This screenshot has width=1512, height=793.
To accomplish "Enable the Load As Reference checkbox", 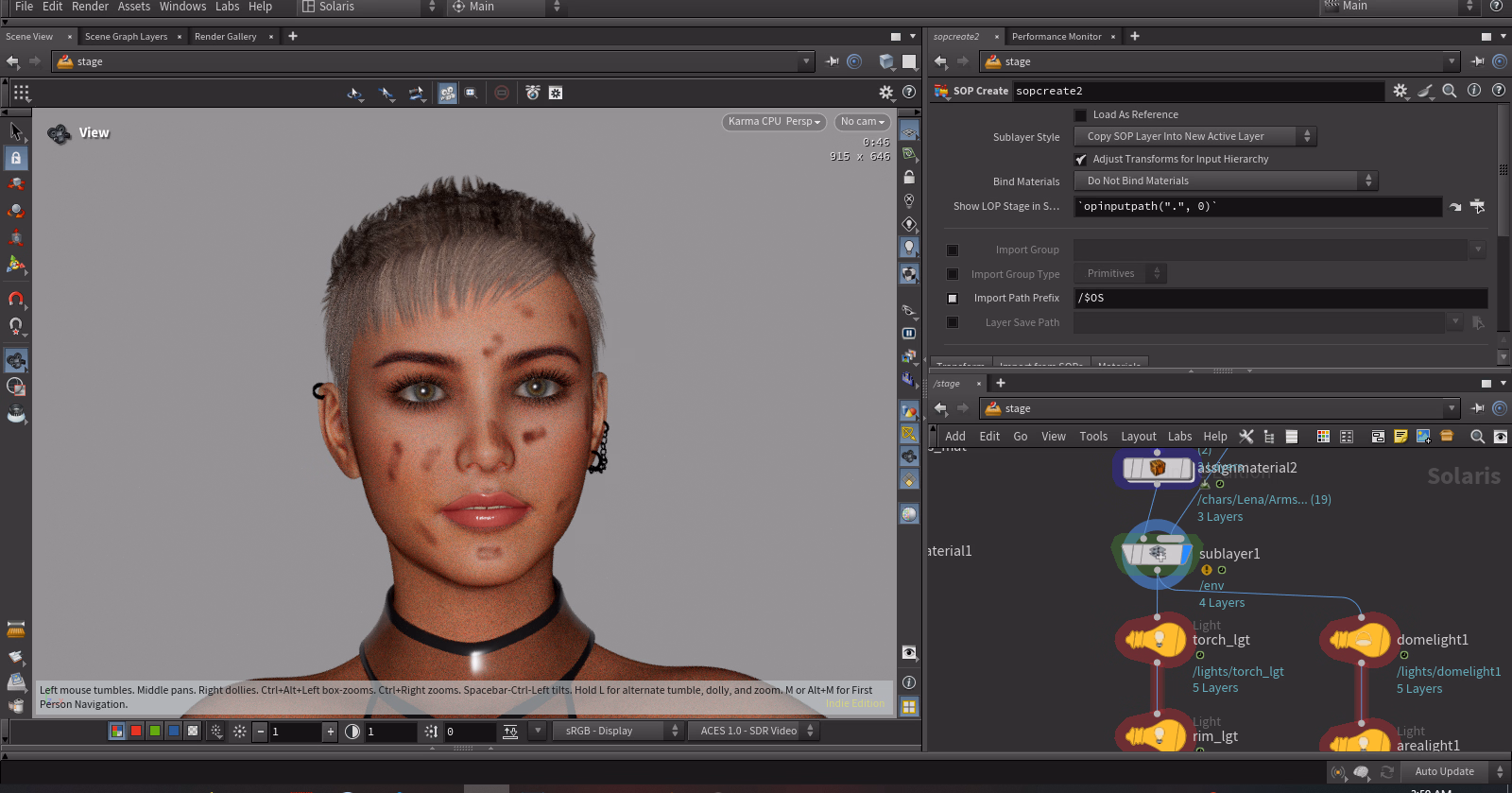I will [1081, 115].
